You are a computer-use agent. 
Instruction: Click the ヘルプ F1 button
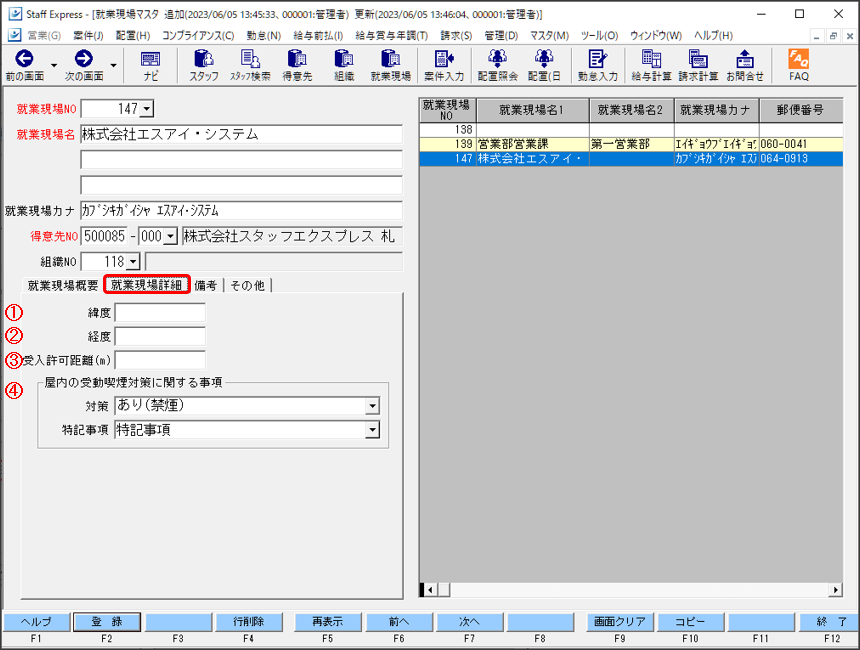tap(36, 622)
